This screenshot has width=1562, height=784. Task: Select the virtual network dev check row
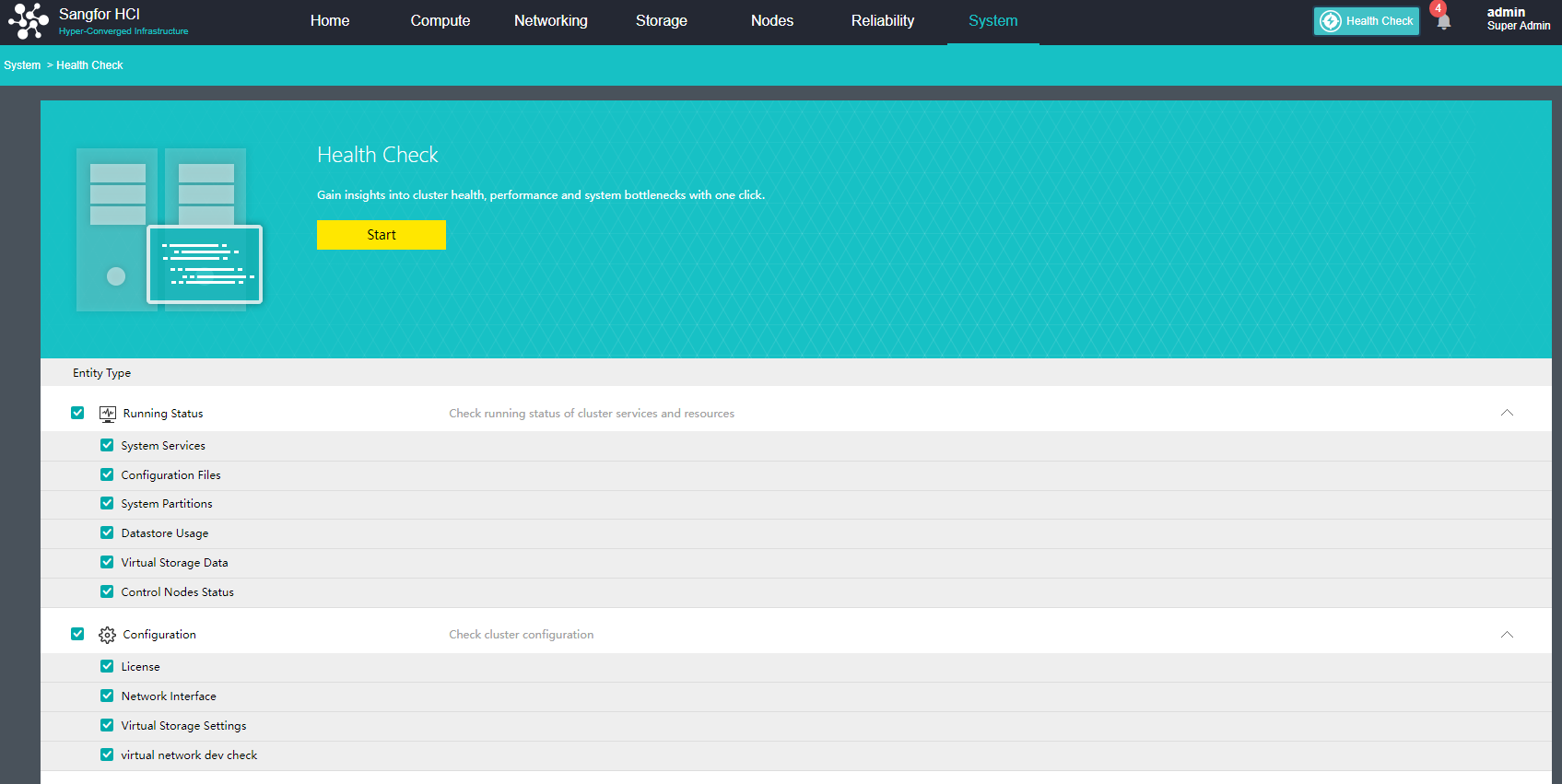pos(189,755)
